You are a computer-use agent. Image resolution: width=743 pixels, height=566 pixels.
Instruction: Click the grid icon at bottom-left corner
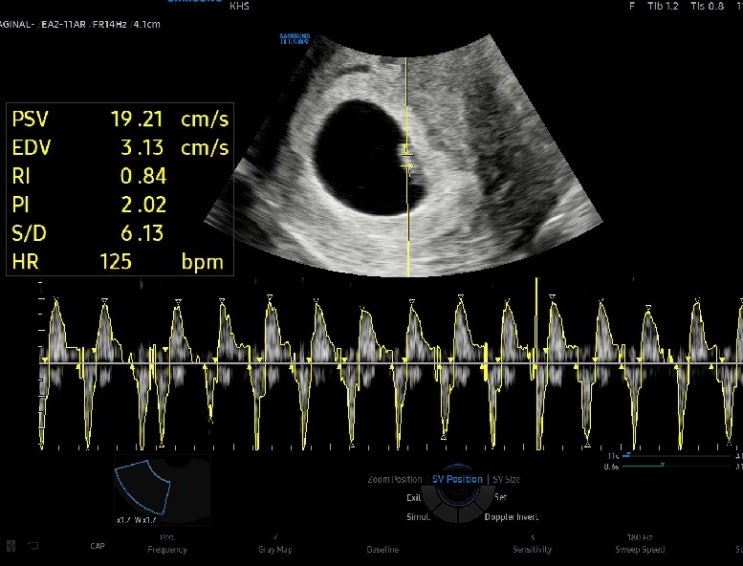tap(11, 546)
